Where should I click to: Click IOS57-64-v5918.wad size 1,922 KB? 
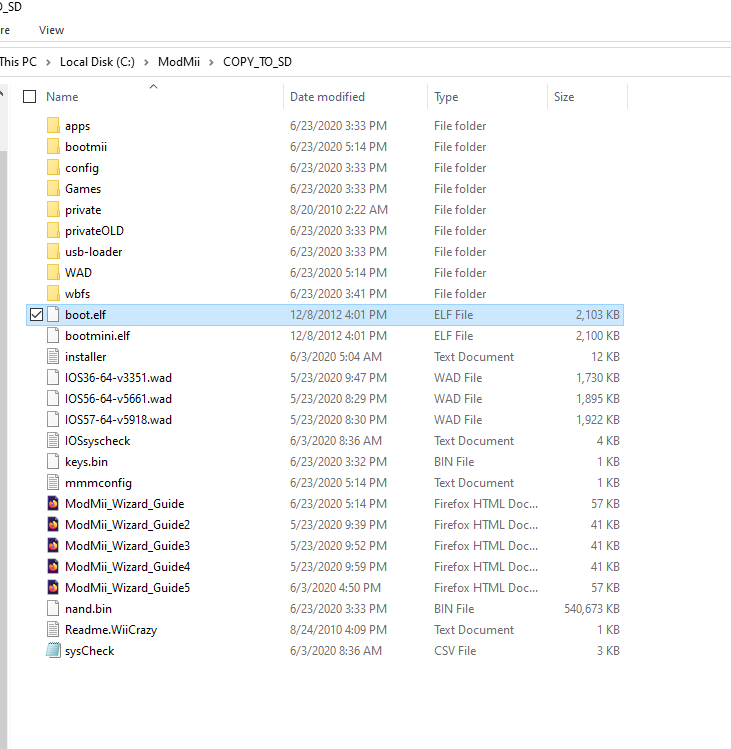[598, 420]
